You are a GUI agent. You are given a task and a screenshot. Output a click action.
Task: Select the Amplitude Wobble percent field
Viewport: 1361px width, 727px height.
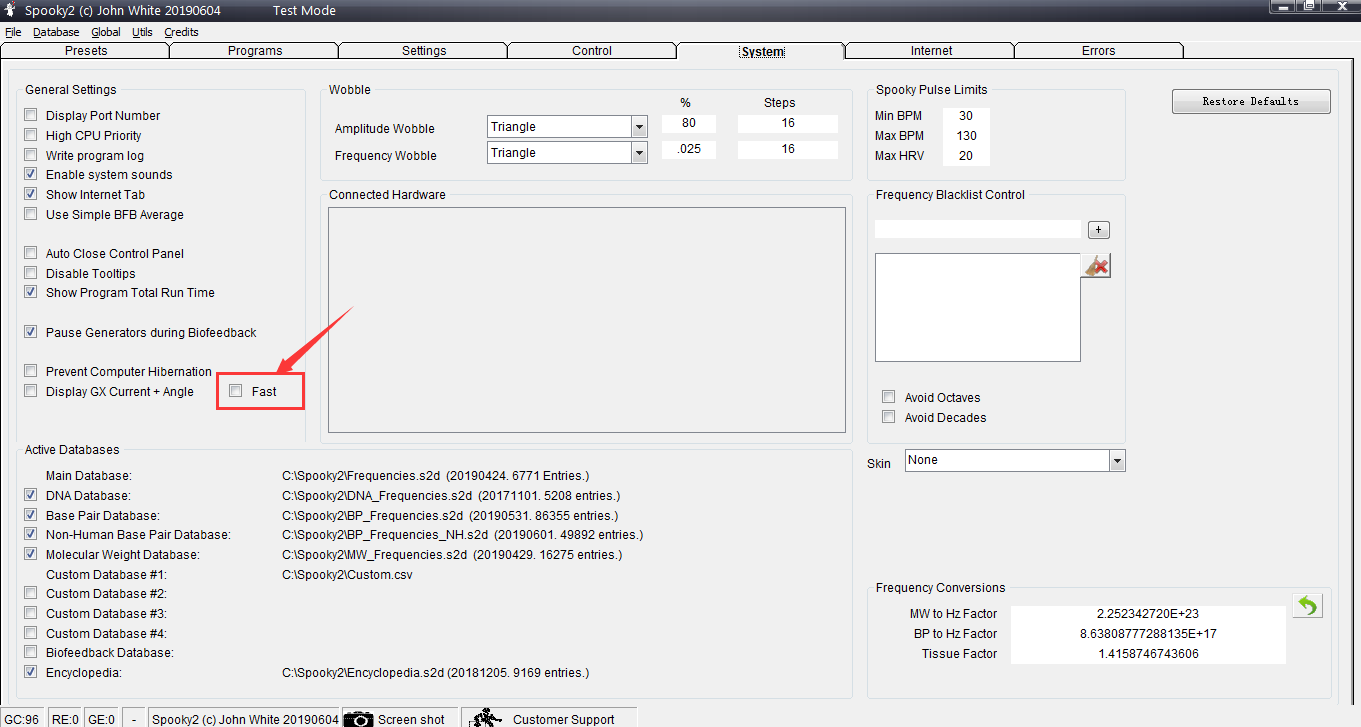(688, 124)
